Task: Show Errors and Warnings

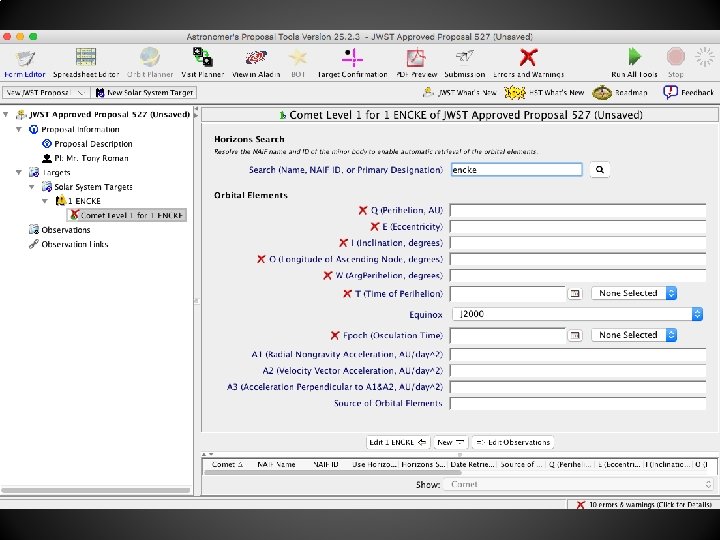Action: pyautogui.click(x=529, y=63)
